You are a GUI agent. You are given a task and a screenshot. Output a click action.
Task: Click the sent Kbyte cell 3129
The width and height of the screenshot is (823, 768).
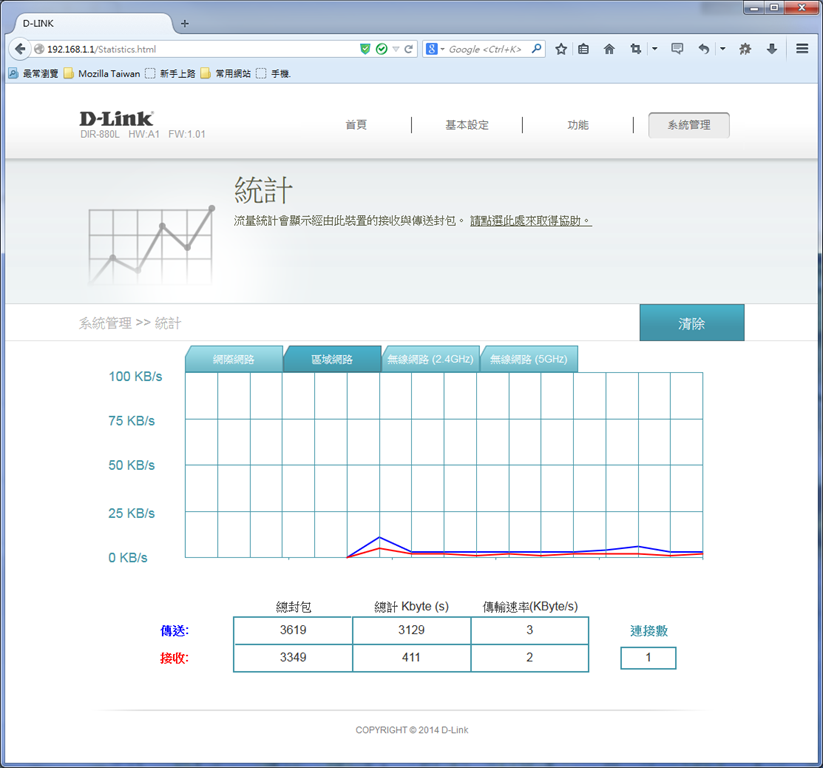(412, 630)
